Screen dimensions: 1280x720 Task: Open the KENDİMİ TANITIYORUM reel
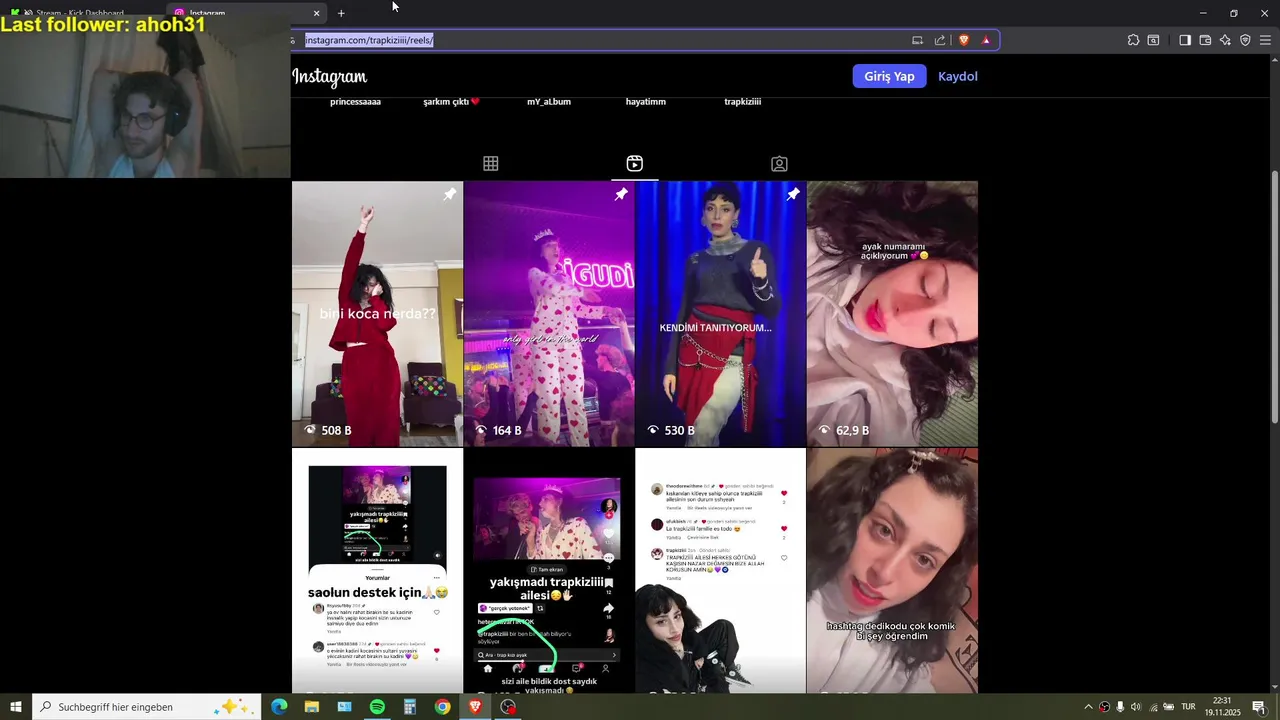click(720, 314)
